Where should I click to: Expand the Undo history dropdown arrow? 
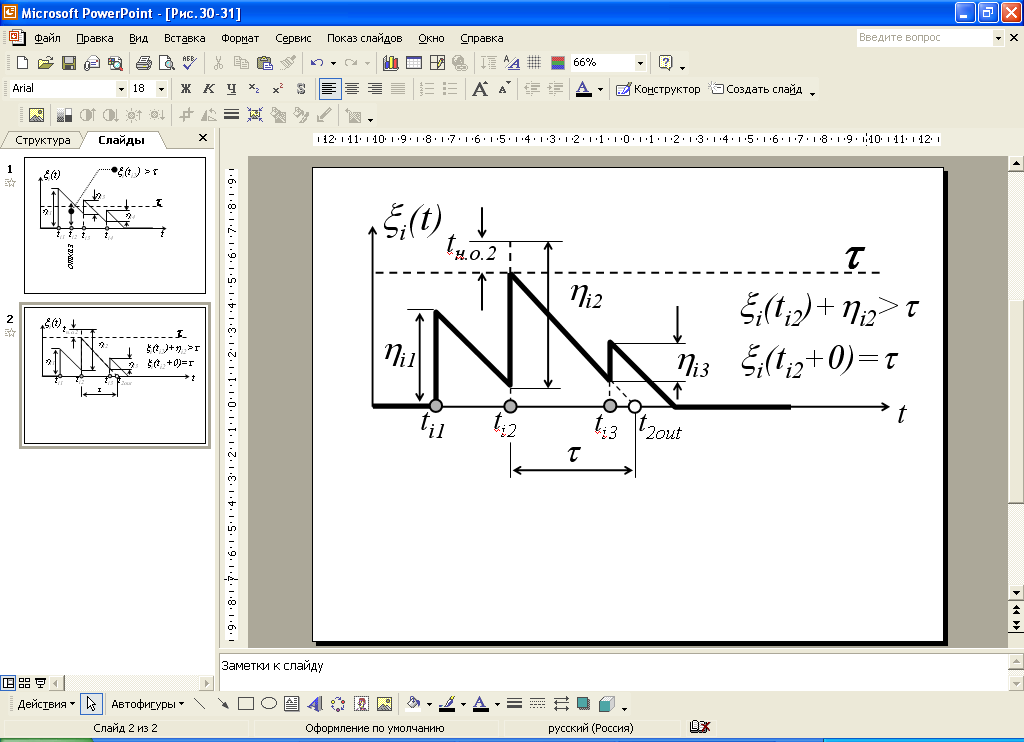[333, 63]
